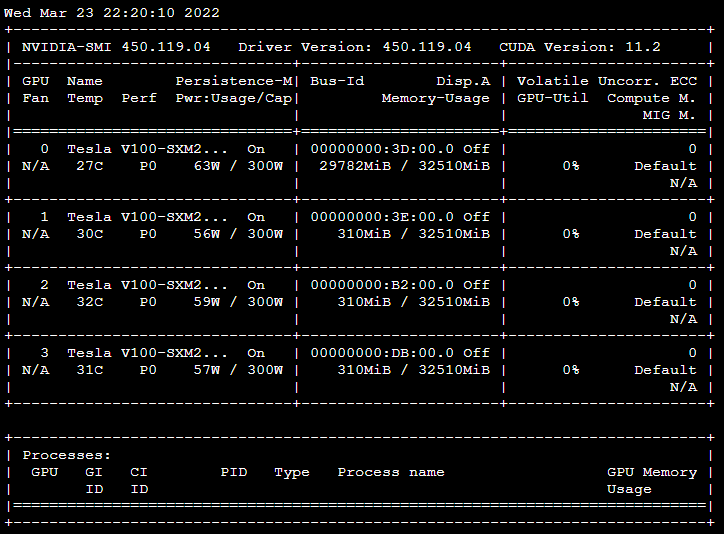This screenshot has height=534, width=724.
Task: Click the Fan column header
Action: click(36, 98)
